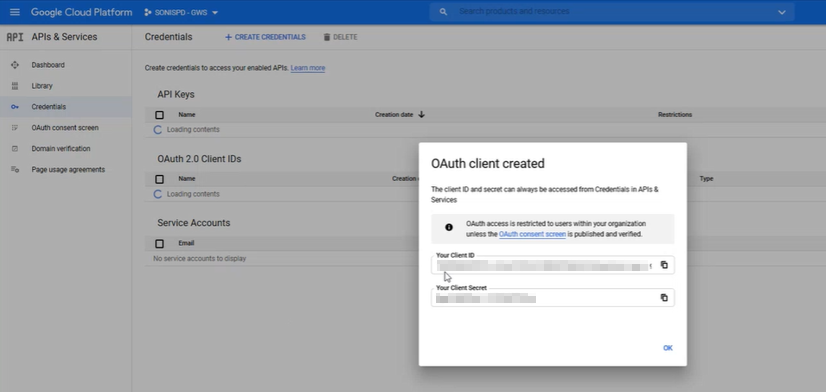Open the SONISPD - GWS project selector
The width and height of the screenshot is (826, 392).
coord(181,13)
